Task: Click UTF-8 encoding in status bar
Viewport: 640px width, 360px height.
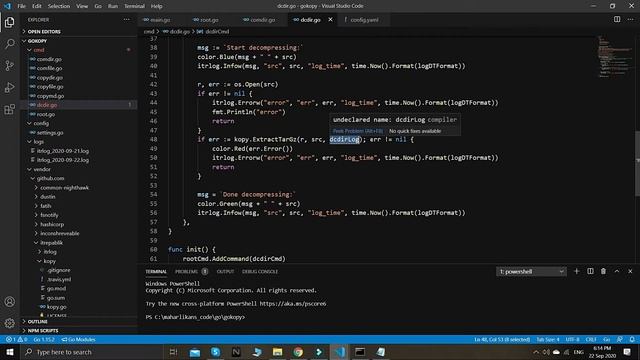Action: click(572, 339)
